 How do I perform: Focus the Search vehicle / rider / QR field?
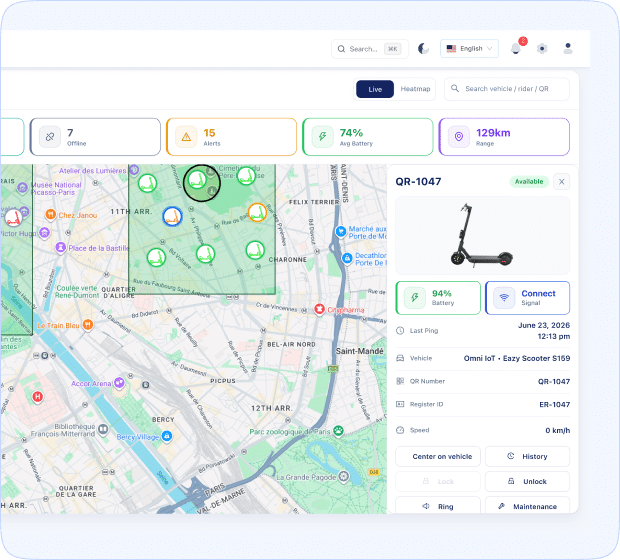click(x=507, y=89)
